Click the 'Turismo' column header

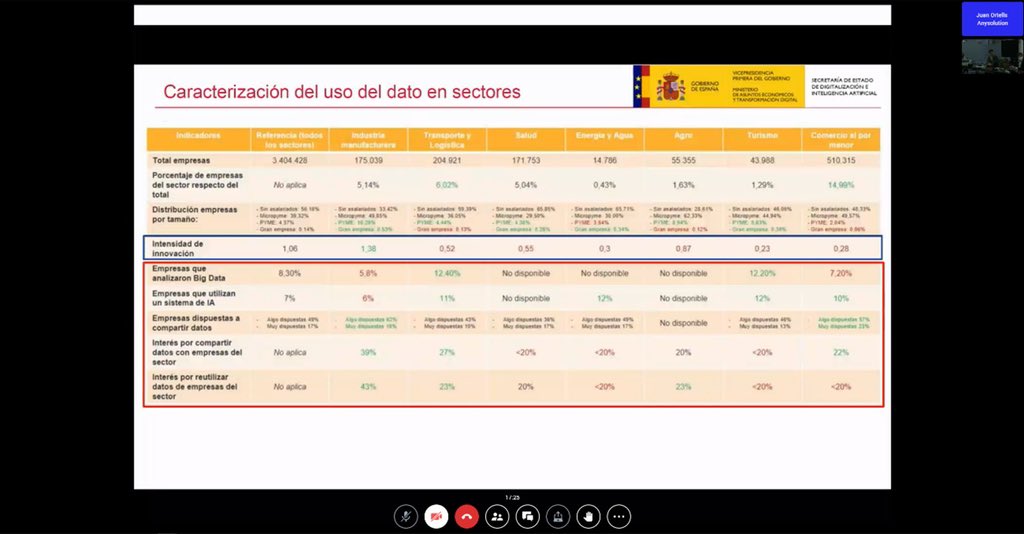[x=762, y=136]
